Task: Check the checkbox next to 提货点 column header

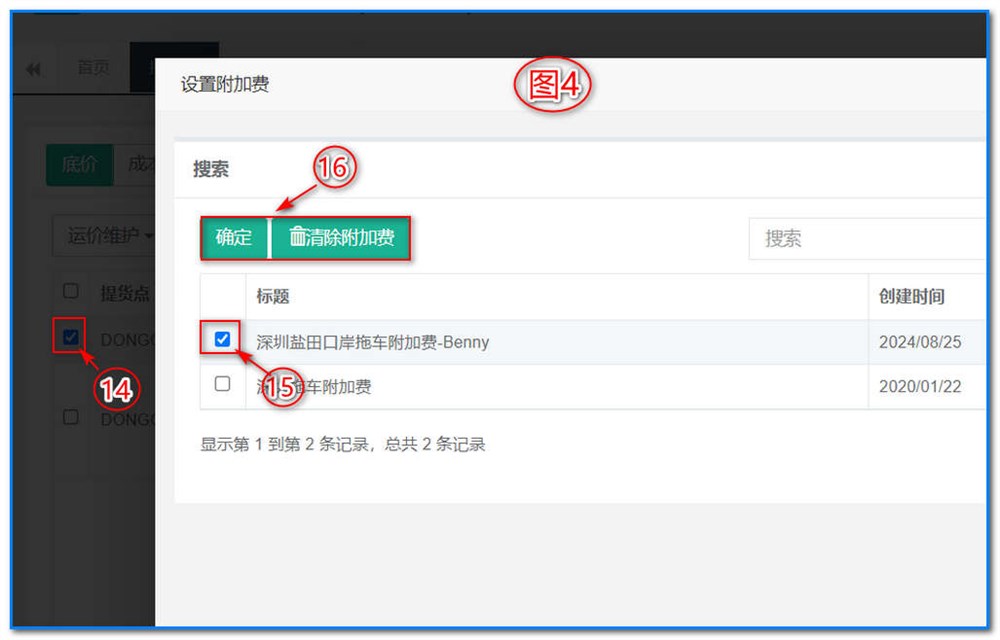Action: click(x=70, y=291)
